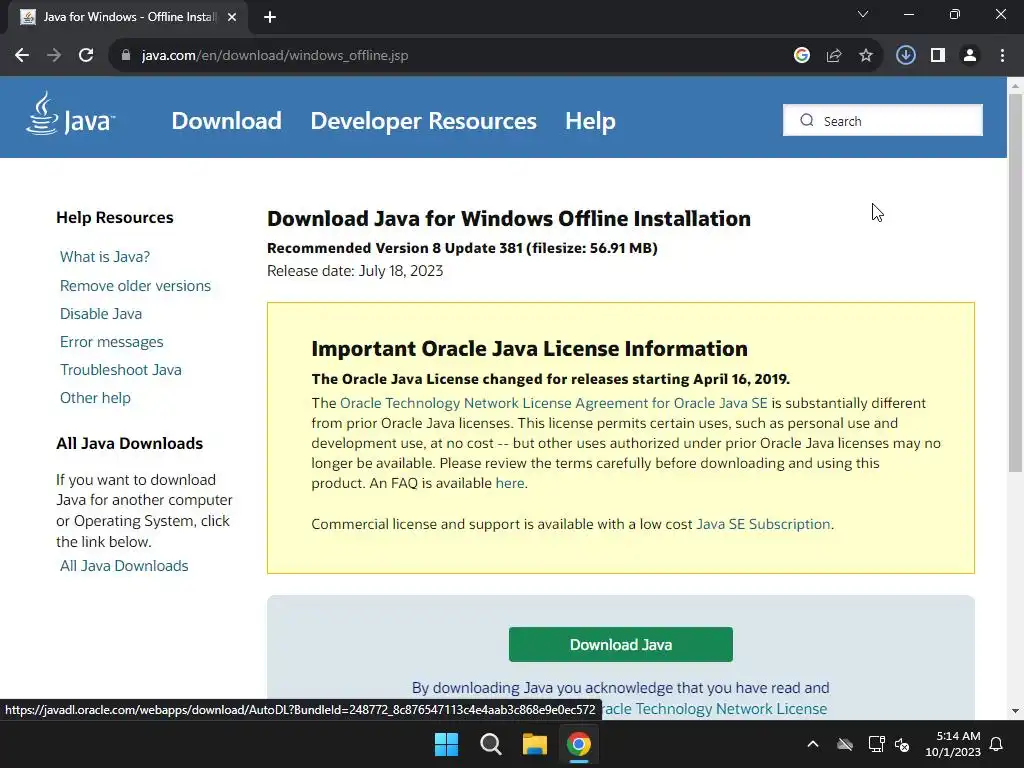The width and height of the screenshot is (1024, 768).
Task: Share this page icon
Action: click(834, 56)
